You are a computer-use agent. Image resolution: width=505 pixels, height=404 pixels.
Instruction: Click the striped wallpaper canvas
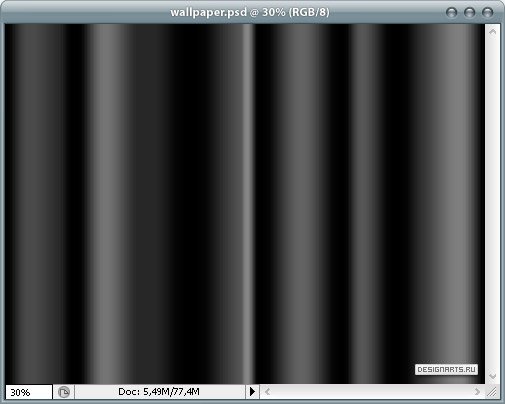(x=245, y=203)
